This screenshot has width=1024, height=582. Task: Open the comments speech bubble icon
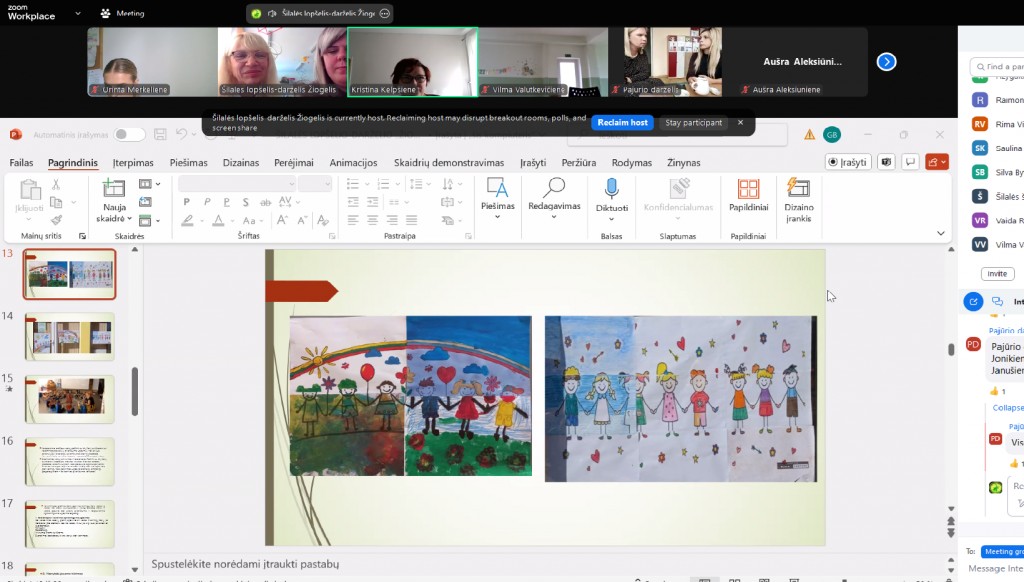(910, 162)
